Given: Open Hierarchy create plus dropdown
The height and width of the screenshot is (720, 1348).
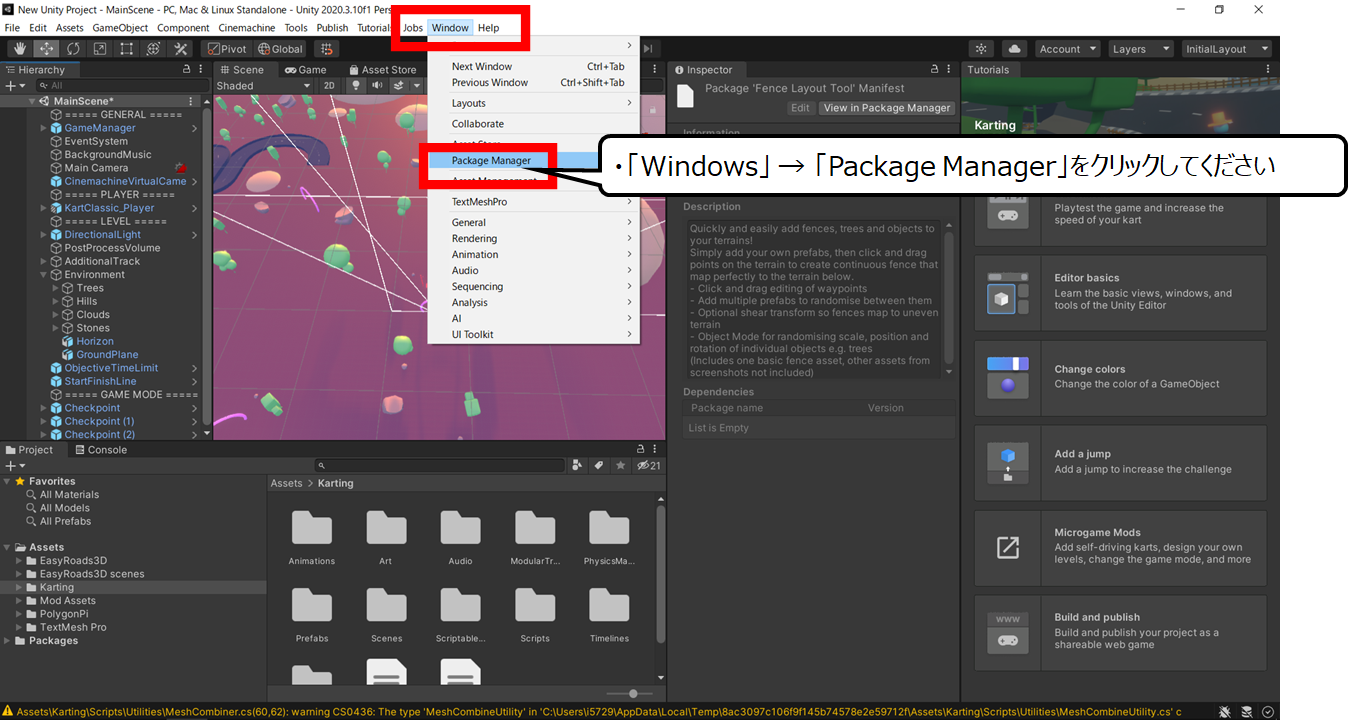Looking at the screenshot, I should tap(15, 86).
